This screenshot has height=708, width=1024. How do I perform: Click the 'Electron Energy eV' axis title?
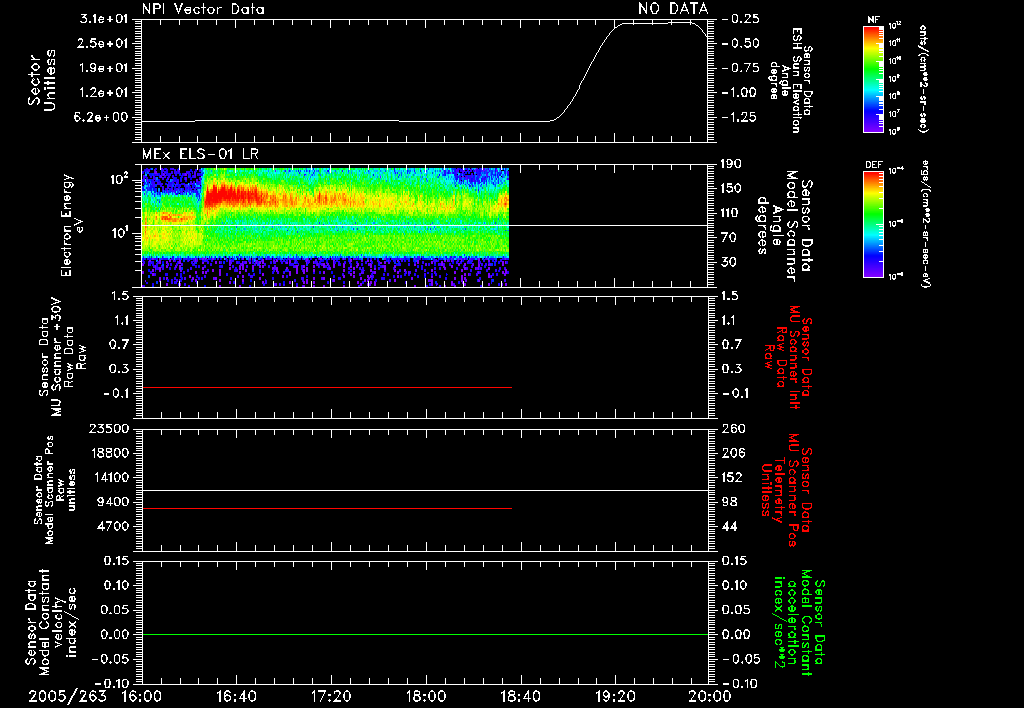click(x=72, y=225)
